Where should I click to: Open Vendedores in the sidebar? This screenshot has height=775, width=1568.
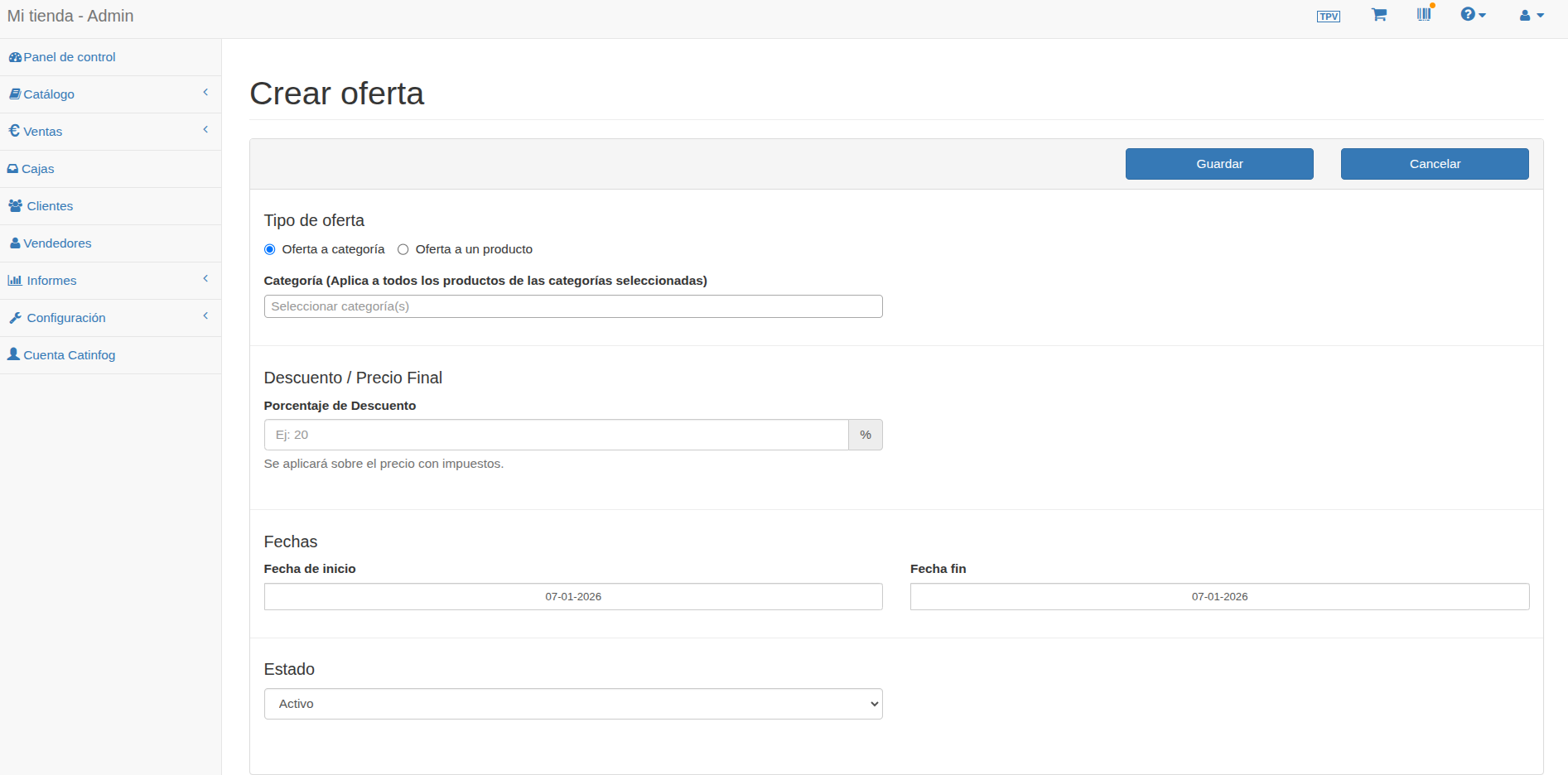pyautogui.click(x=57, y=243)
